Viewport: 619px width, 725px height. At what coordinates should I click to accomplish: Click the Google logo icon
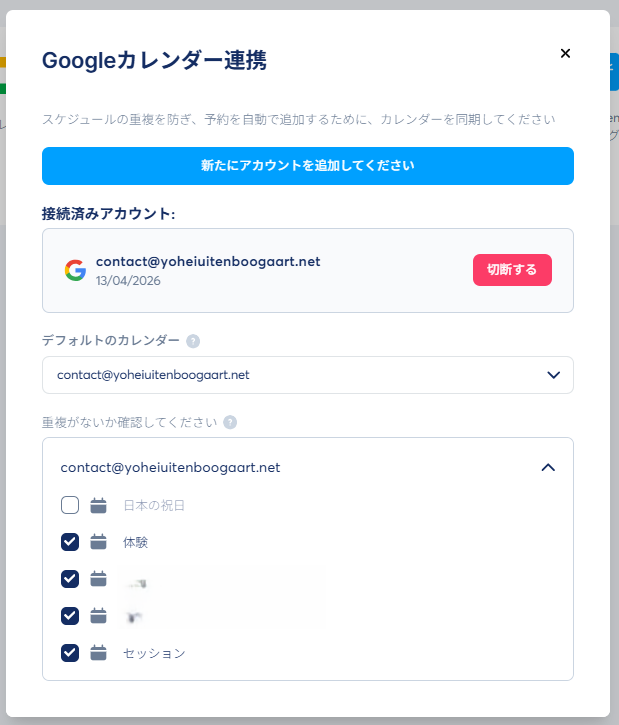pos(75,270)
